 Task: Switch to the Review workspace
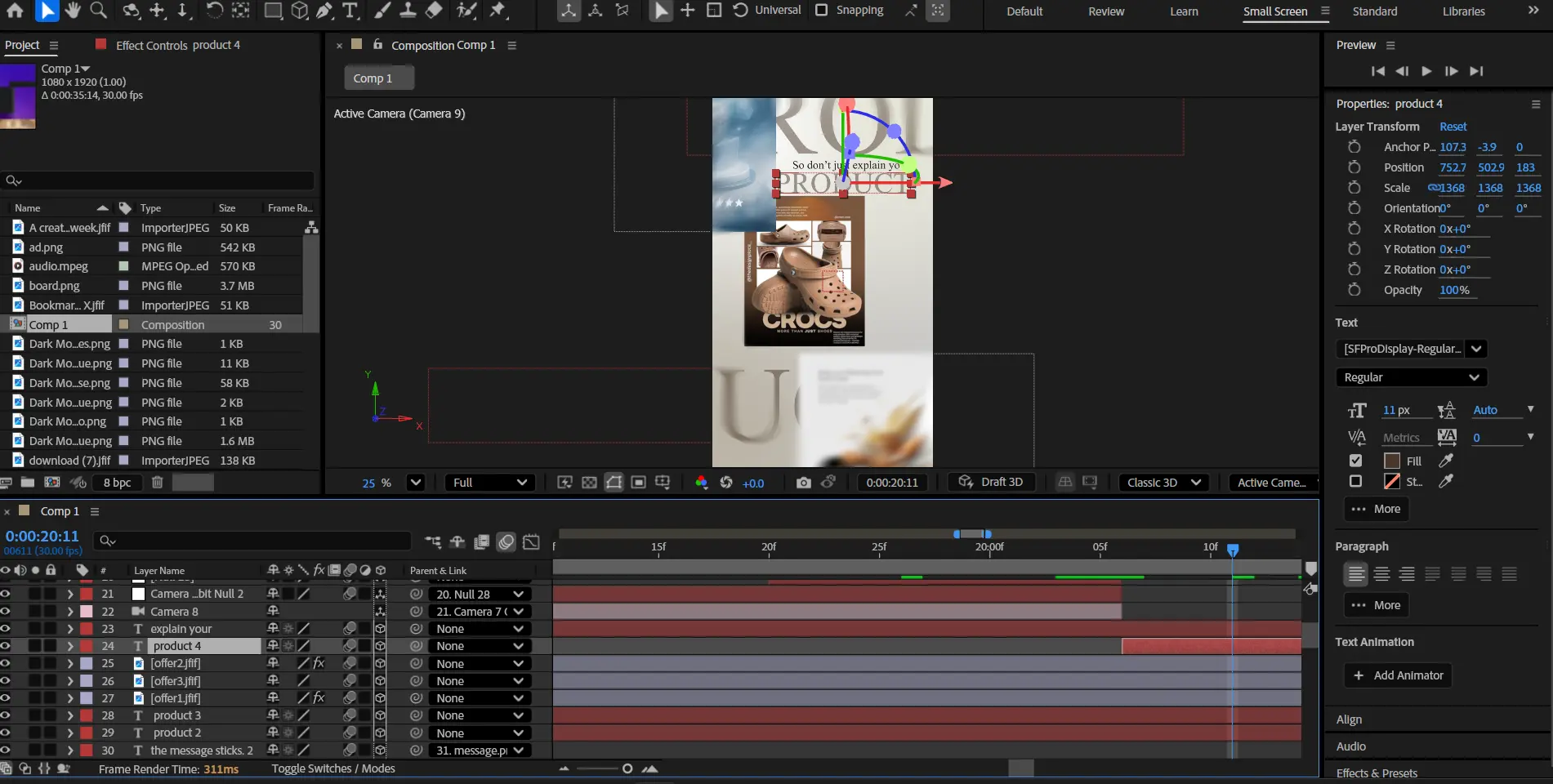[x=1106, y=11]
